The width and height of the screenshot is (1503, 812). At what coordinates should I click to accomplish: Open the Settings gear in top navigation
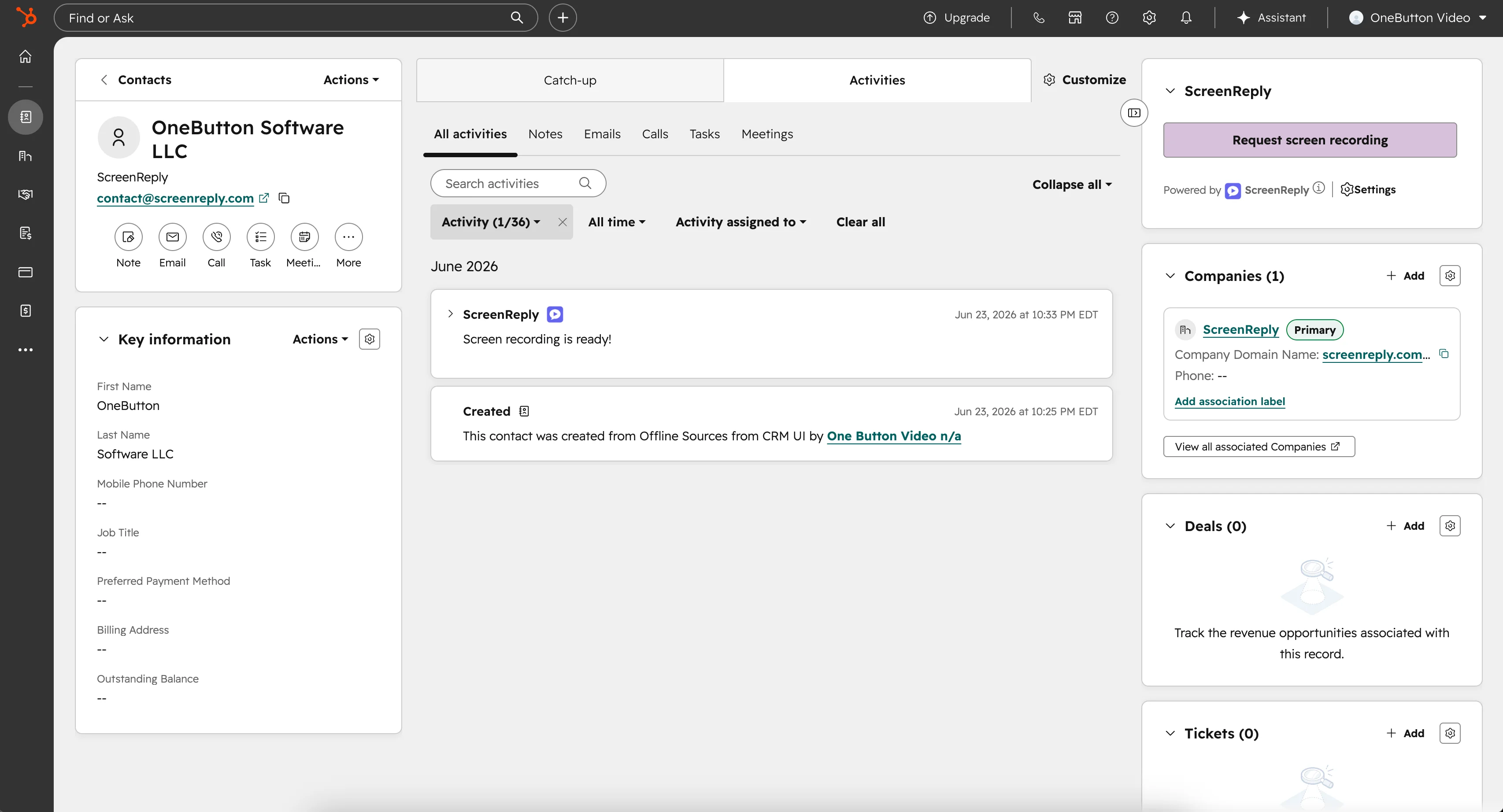click(x=1149, y=18)
